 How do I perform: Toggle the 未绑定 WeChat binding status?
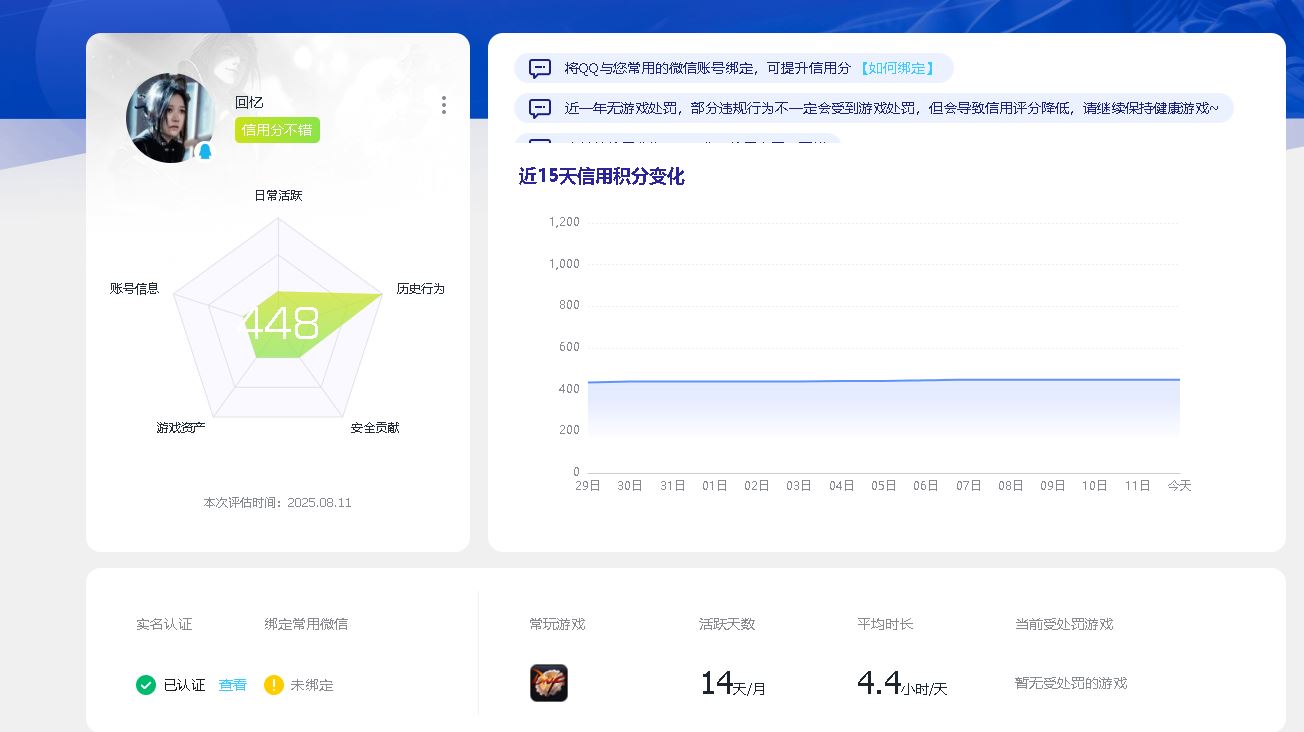click(x=310, y=685)
